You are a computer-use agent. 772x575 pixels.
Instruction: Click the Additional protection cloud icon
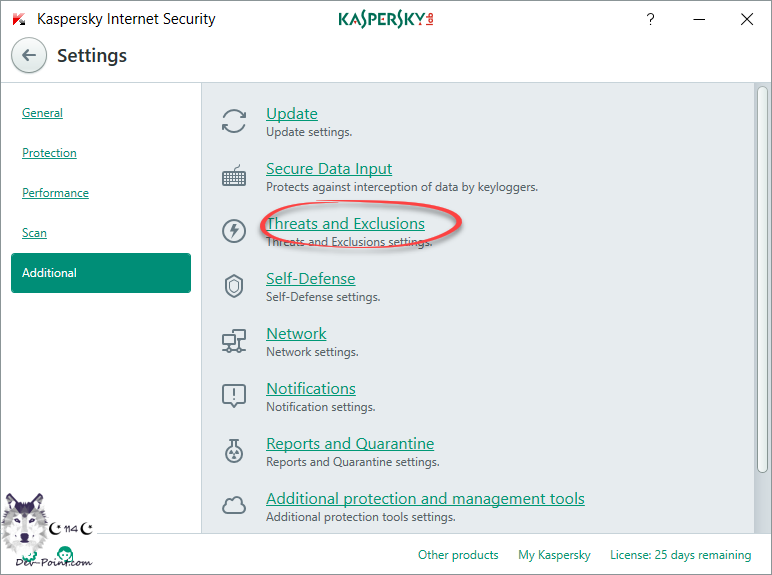[x=234, y=506]
